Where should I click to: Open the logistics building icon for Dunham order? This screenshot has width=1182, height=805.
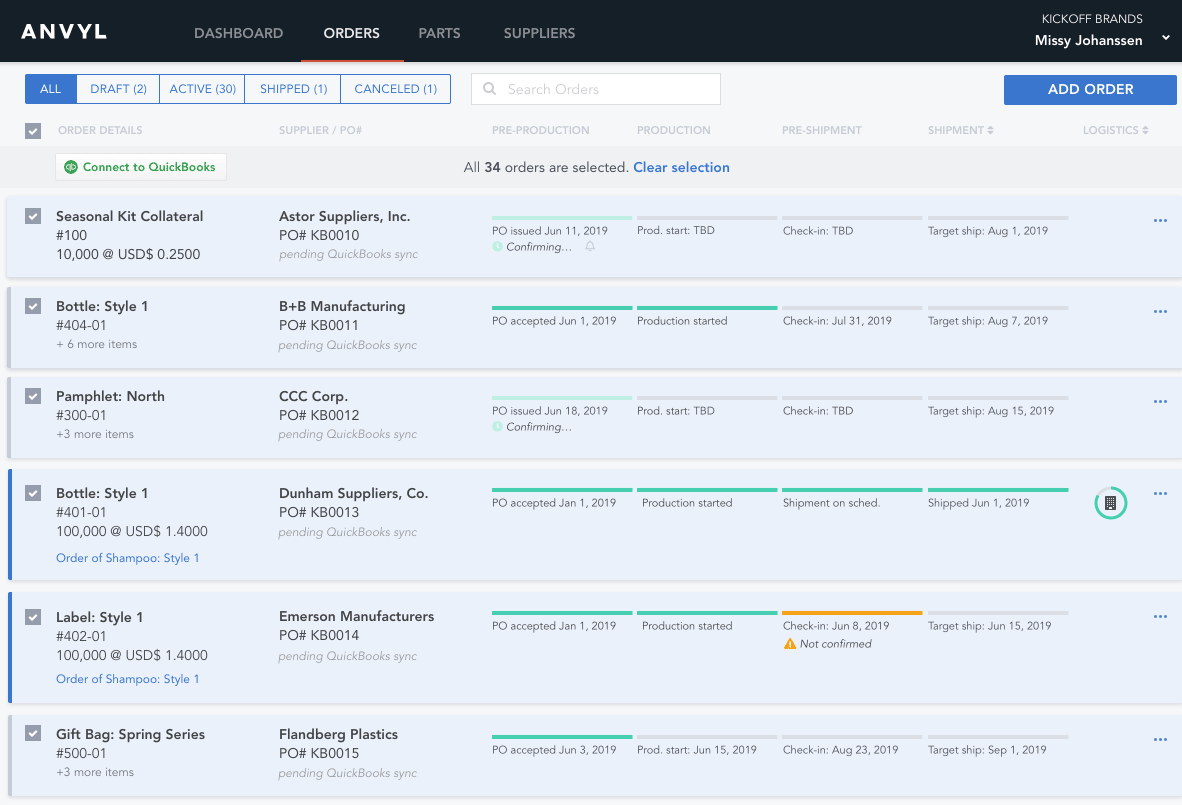click(1110, 503)
